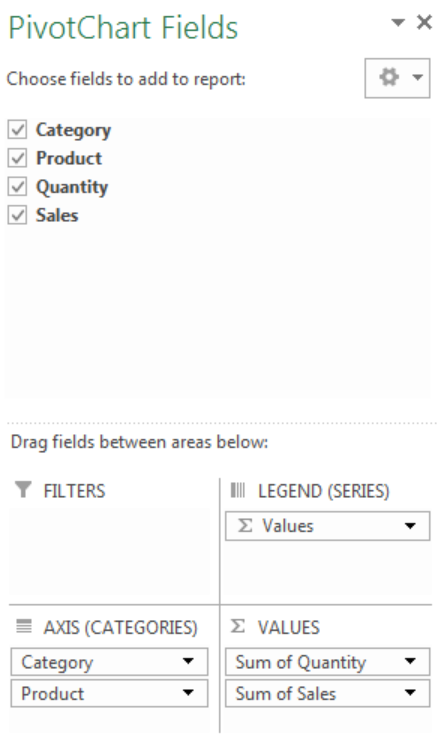
Task: Open the Values legend field dropdown
Action: coord(410,526)
